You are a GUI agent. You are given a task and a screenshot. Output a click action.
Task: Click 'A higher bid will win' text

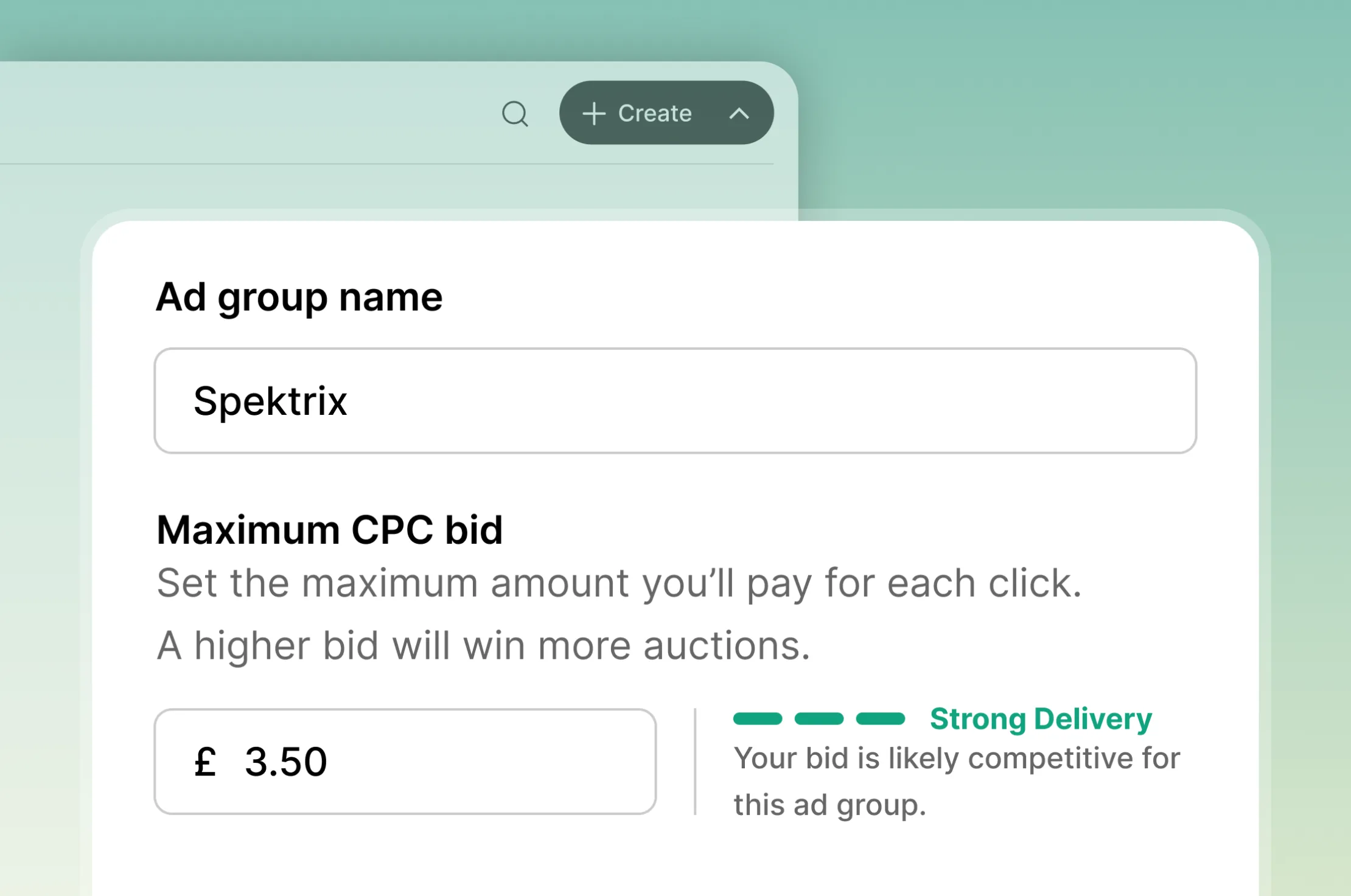coord(483,645)
